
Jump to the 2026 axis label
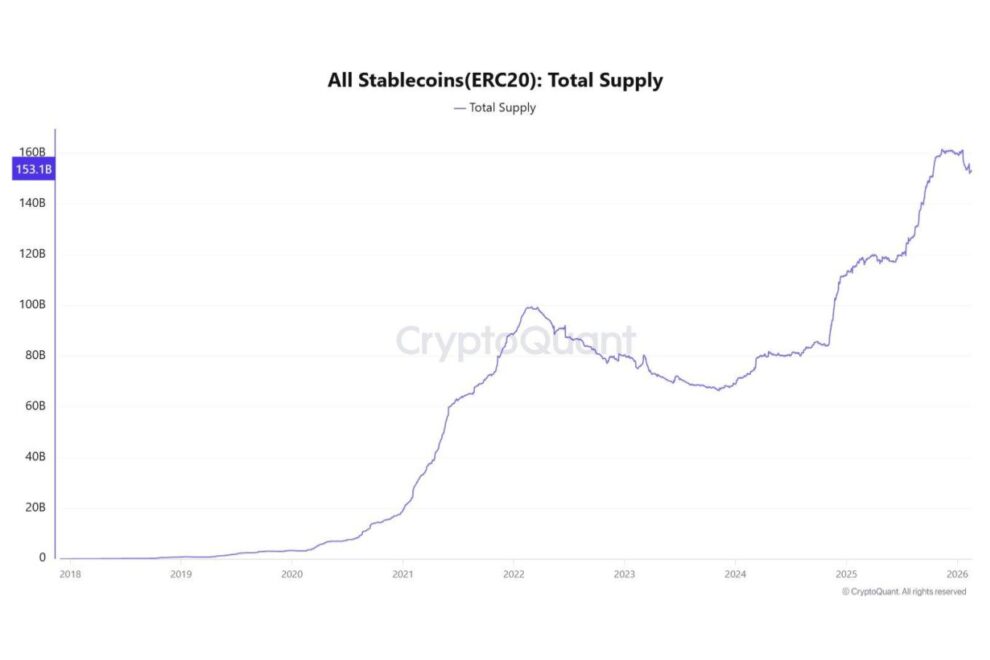click(956, 574)
